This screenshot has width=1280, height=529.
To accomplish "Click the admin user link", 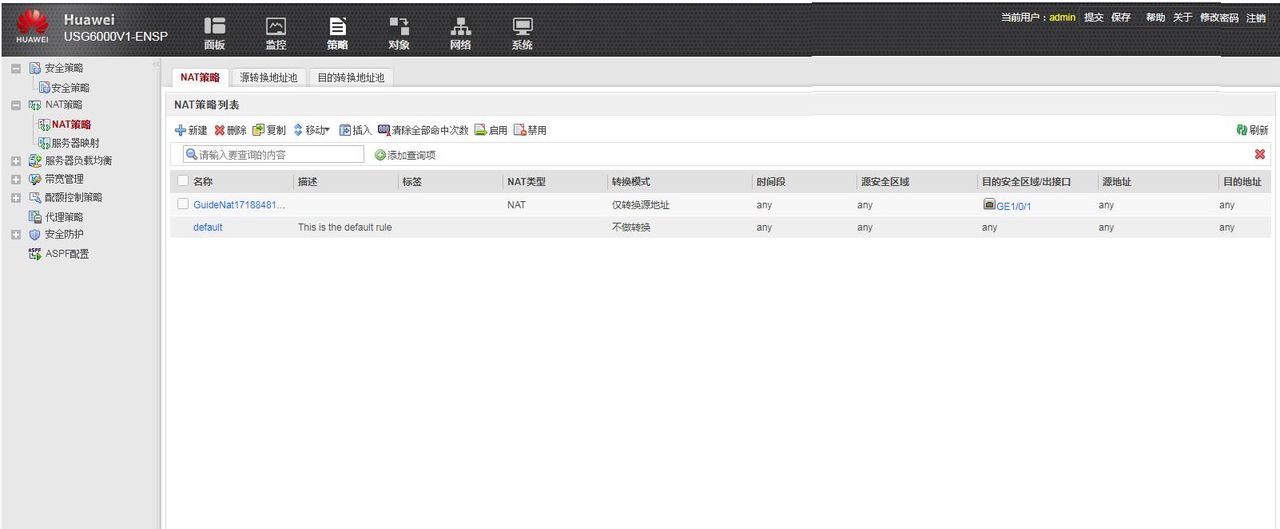I will [1062, 18].
